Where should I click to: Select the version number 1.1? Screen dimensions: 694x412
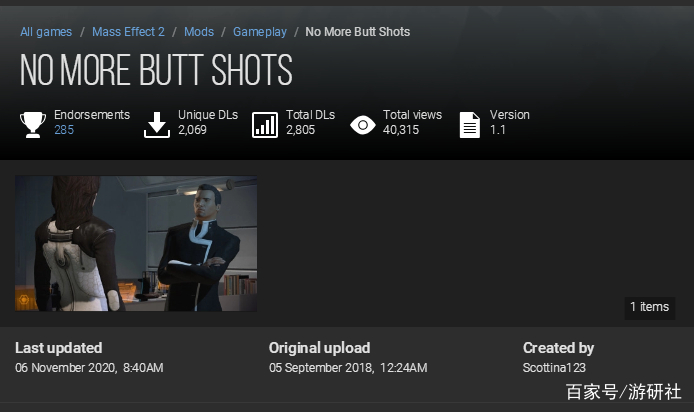tap(497, 130)
